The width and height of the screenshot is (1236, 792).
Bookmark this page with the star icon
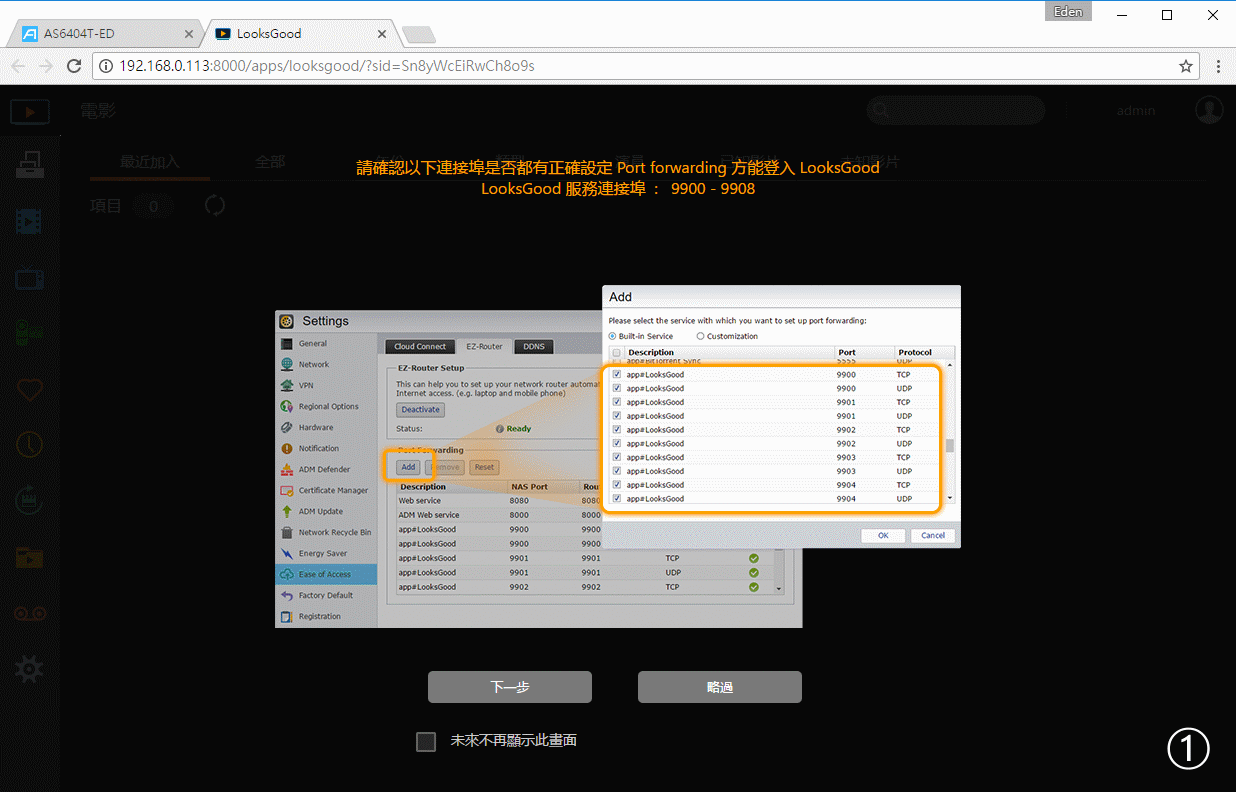click(1185, 66)
